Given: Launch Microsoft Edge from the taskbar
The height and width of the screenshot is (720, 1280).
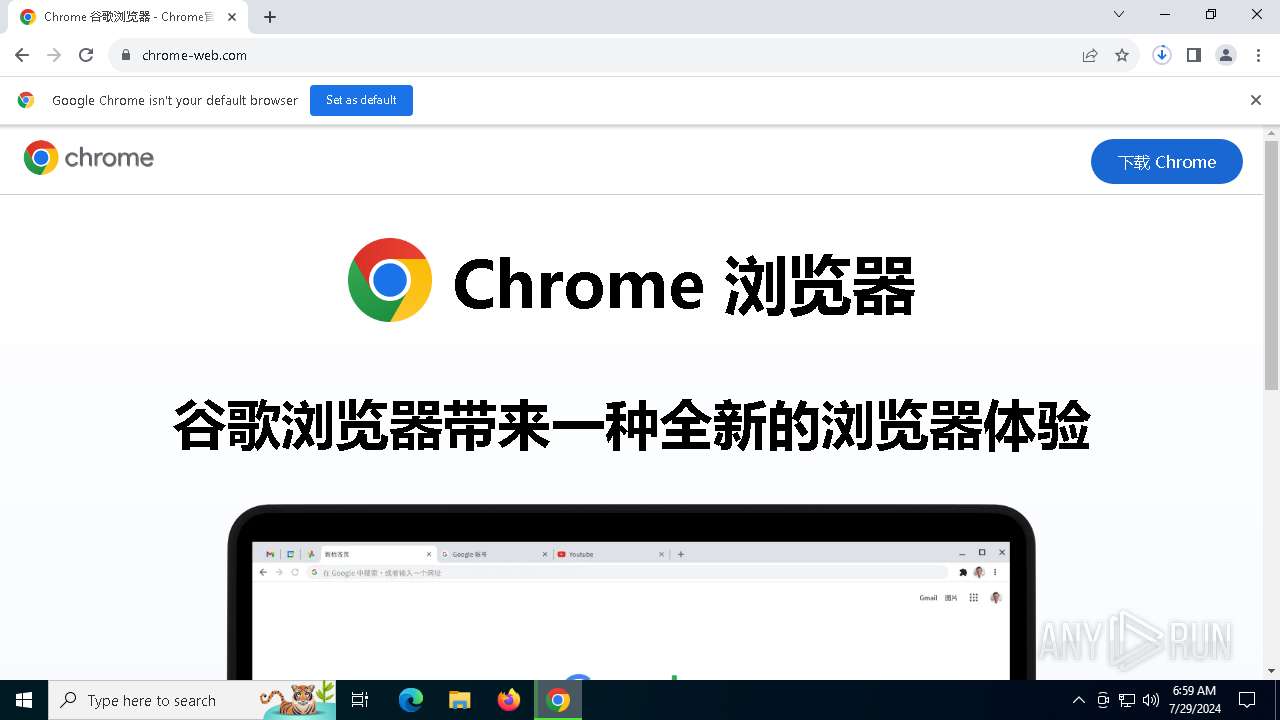Looking at the screenshot, I should click(411, 700).
